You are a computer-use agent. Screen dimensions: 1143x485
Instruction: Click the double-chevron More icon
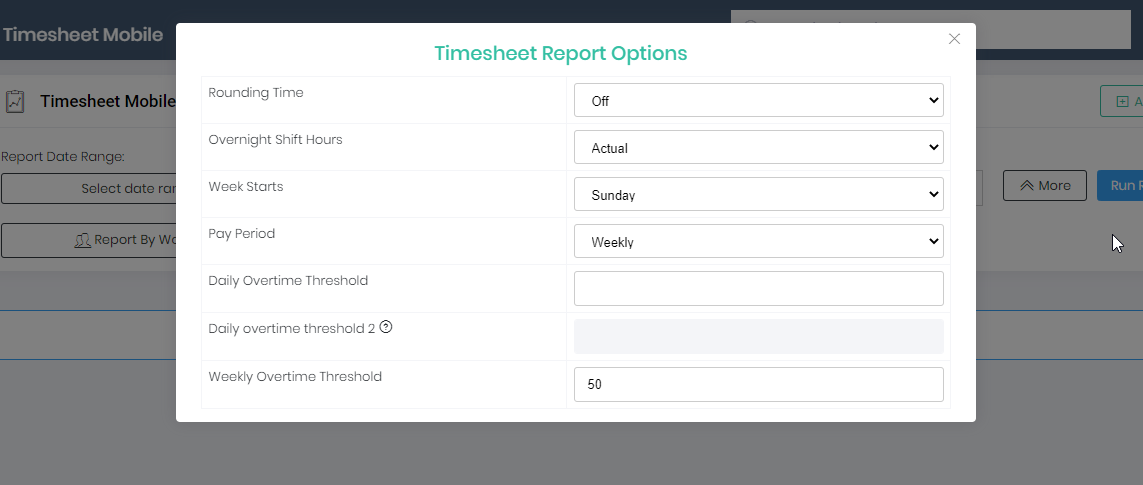(1026, 185)
